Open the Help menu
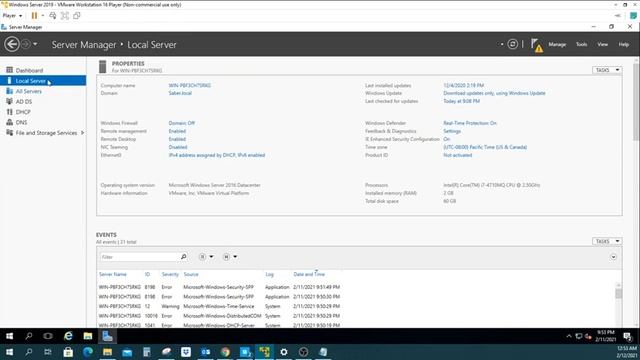The image size is (640, 360). [623, 44]
